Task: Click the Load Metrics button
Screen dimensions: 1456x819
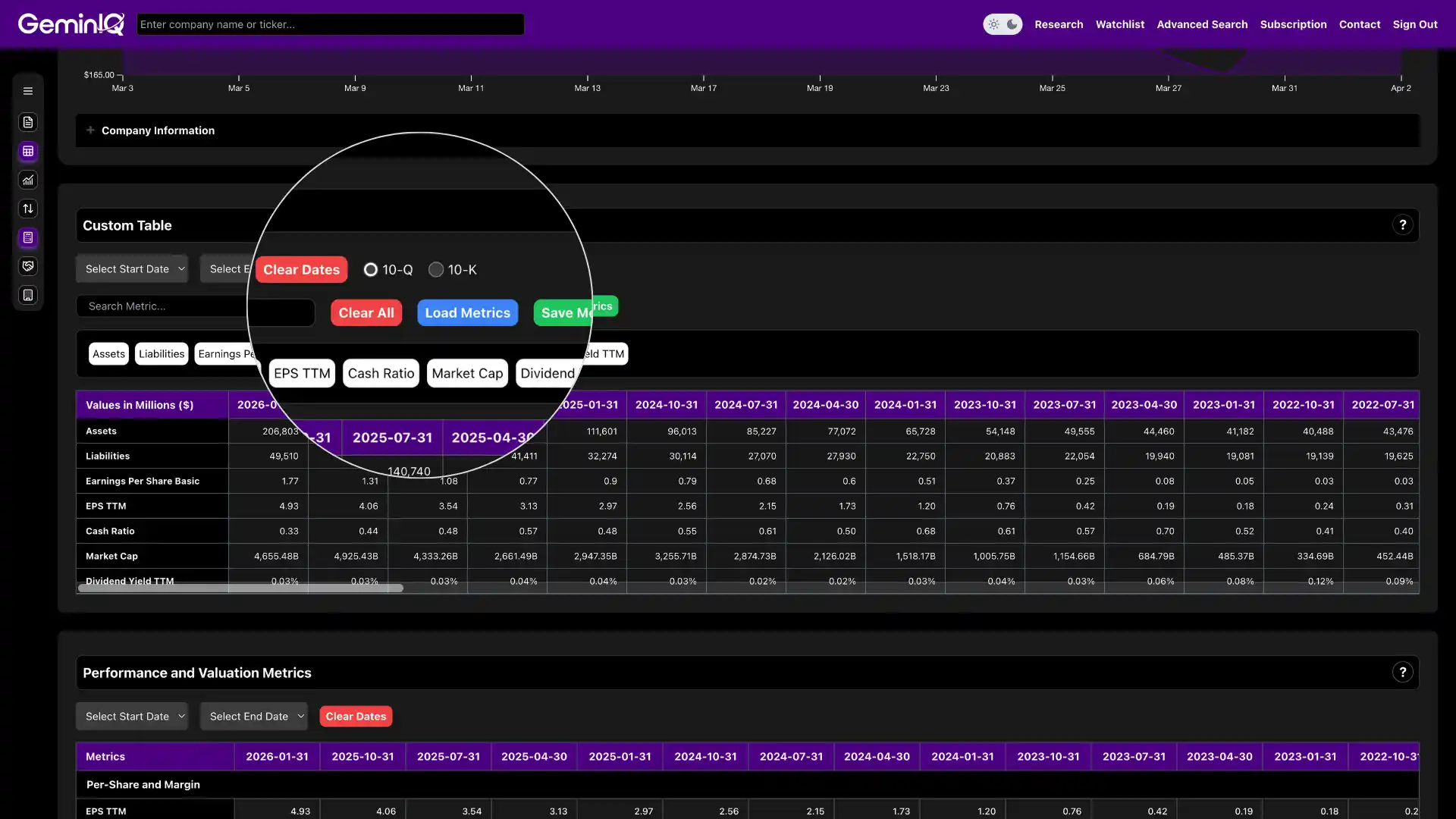Action: [x=467, y=312]
